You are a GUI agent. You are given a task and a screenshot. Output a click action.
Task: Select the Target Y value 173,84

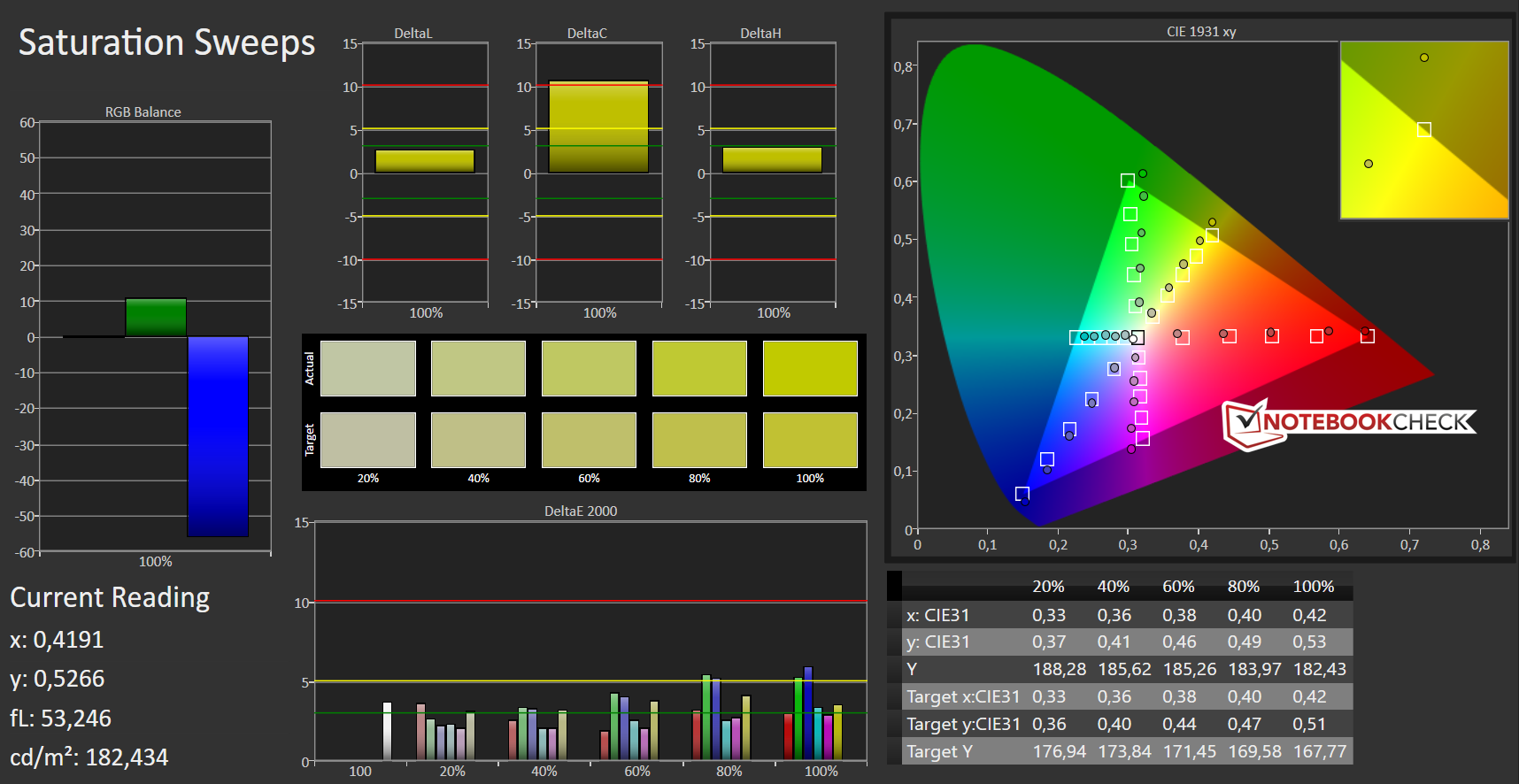(1124, 752)
